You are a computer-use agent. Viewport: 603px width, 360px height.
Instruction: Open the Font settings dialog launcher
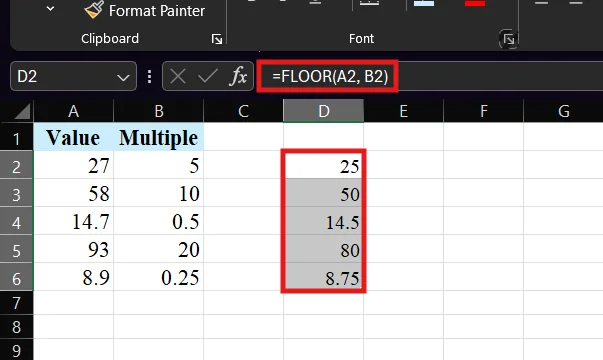(508, 39)
